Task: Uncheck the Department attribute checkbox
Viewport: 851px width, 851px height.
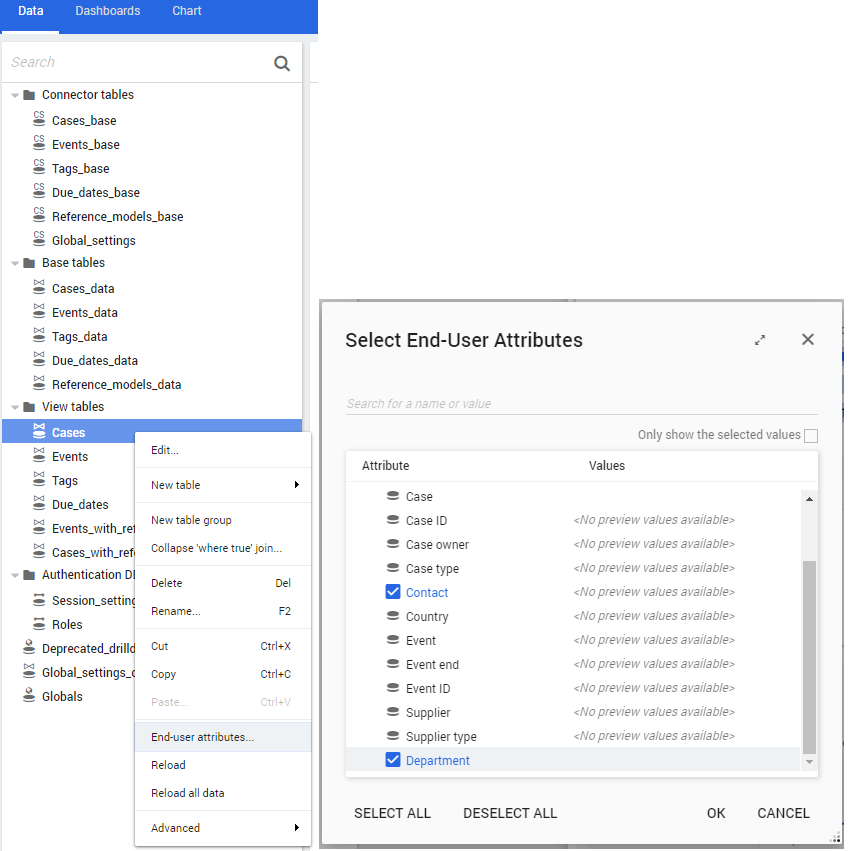Action: (393, 760)
